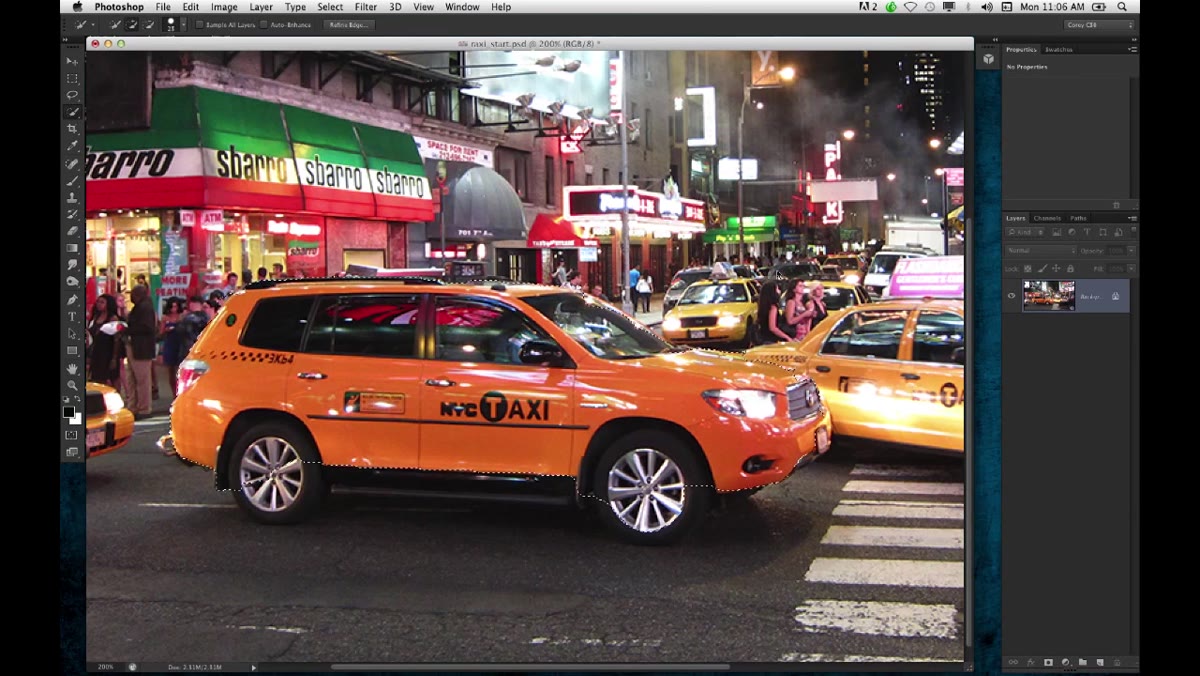
Task: Select the Hand tool
Action: 72,367
